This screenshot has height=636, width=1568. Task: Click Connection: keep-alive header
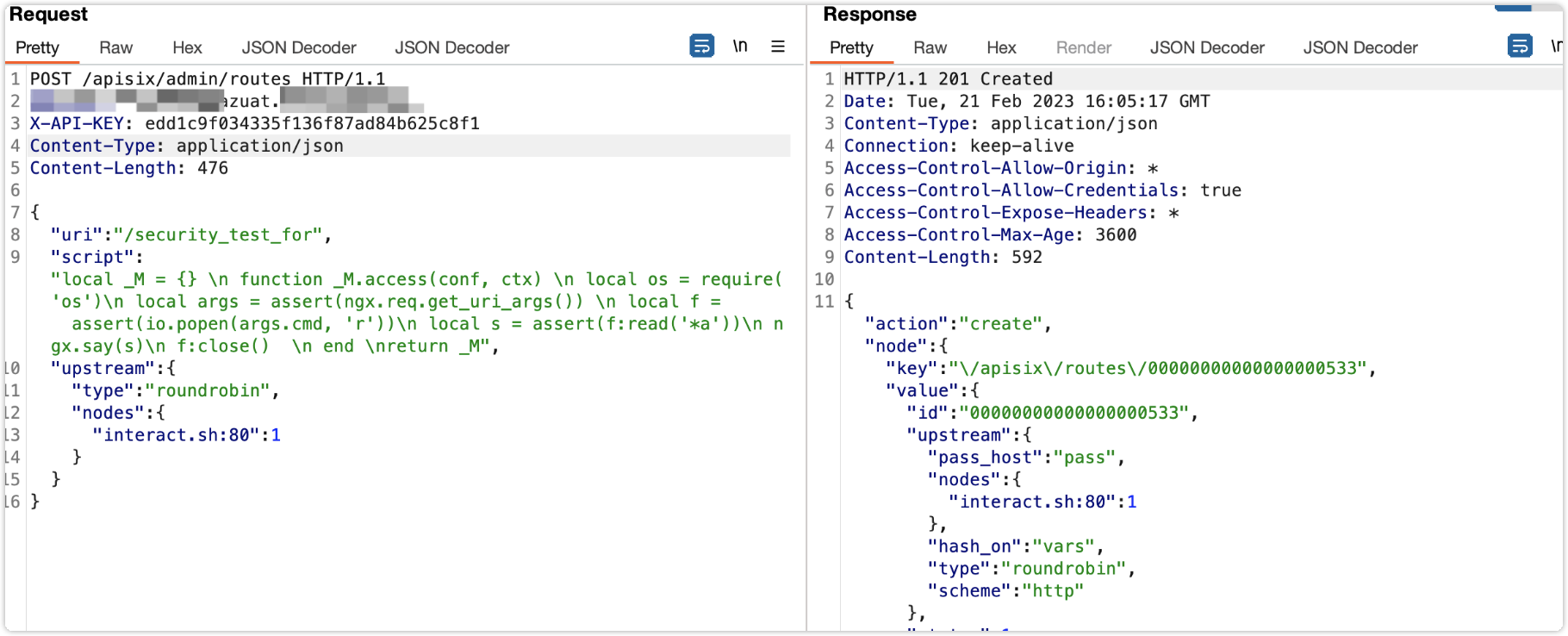click(x=959, y=147)
